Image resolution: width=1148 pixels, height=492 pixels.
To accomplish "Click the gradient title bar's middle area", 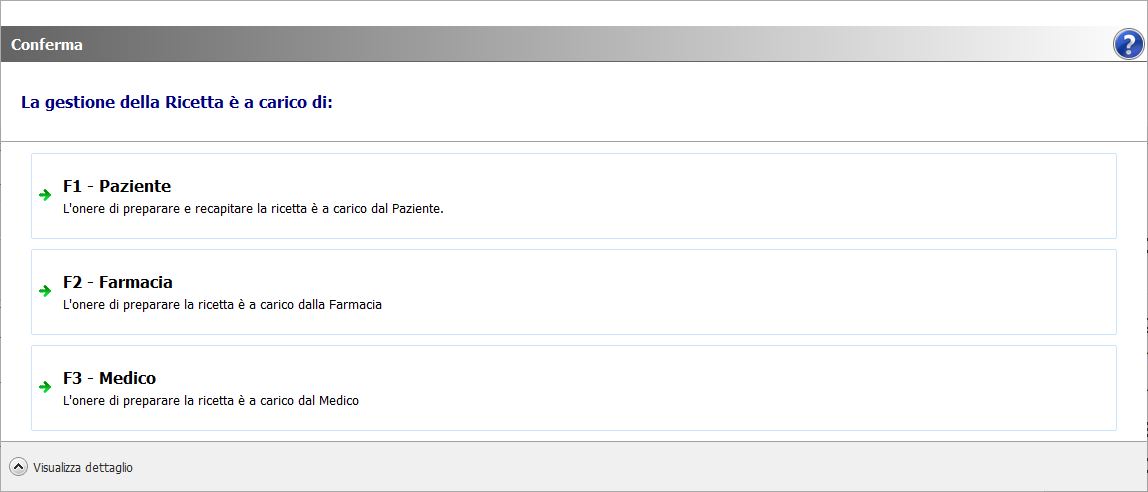I will click(x=574, y=45).
